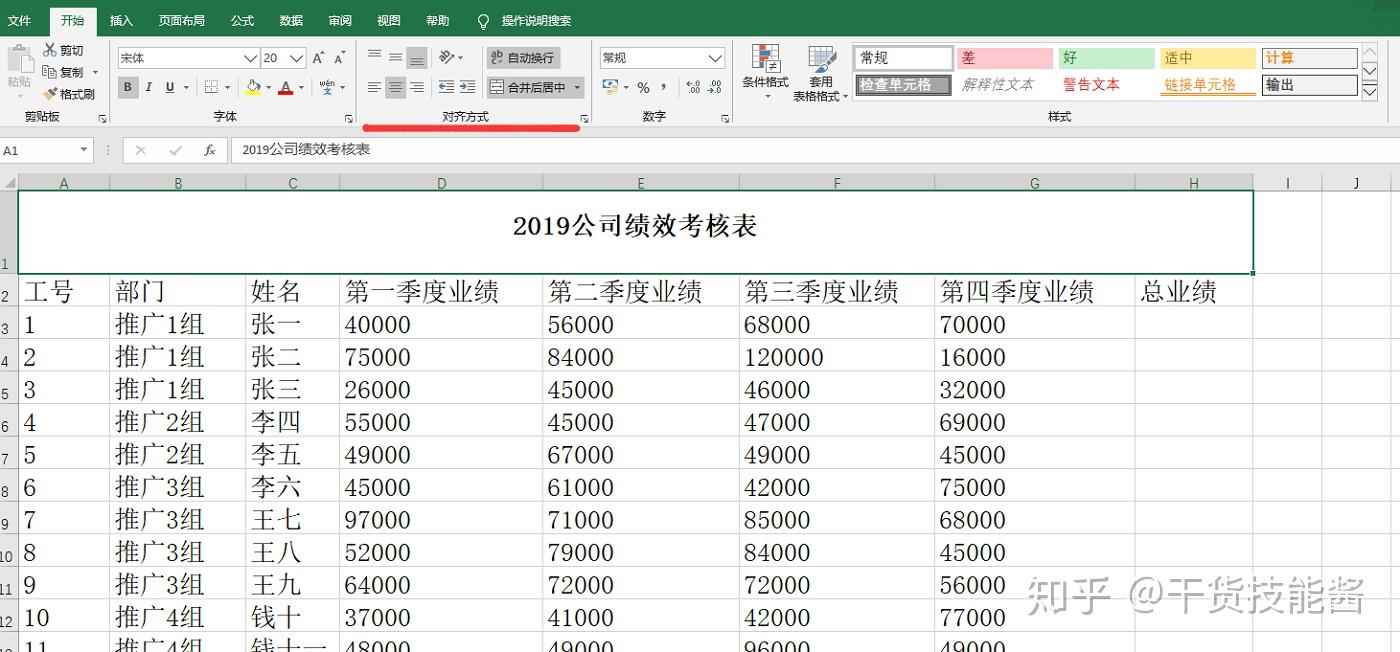Expand the Merge & Center dropdown arrow
The image size is (1400, 652).
(x=578, y=87)
